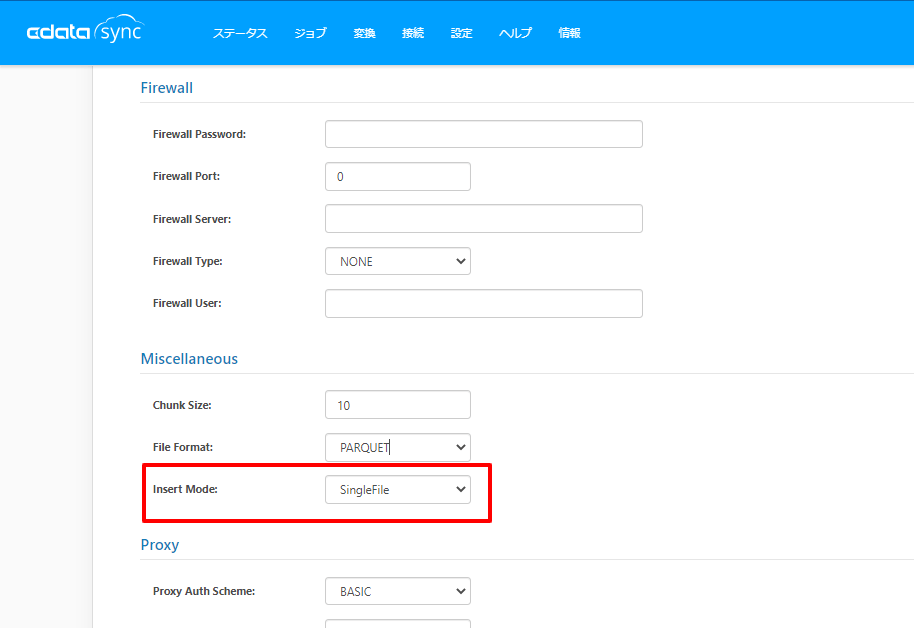Click into Firewall Server field
This screenshot has height=628, width=914.
click(483, 219)
